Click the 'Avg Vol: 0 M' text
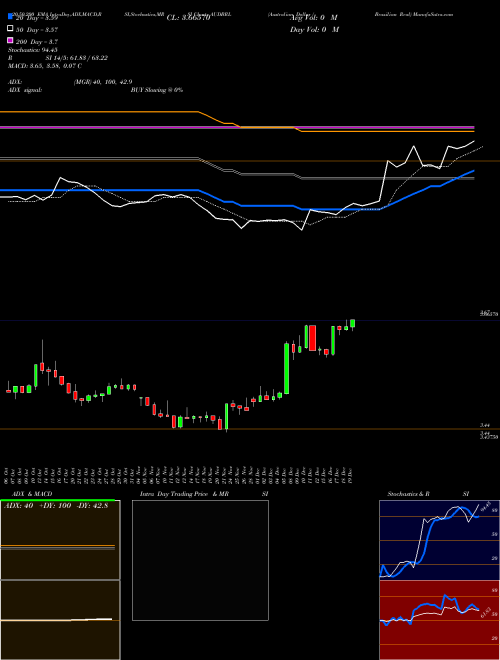 point(314,18)
